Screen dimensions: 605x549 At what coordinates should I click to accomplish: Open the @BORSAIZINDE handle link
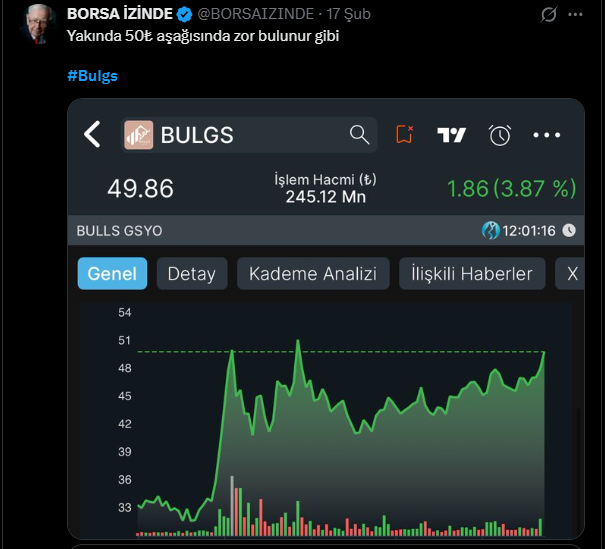[255, 14]
